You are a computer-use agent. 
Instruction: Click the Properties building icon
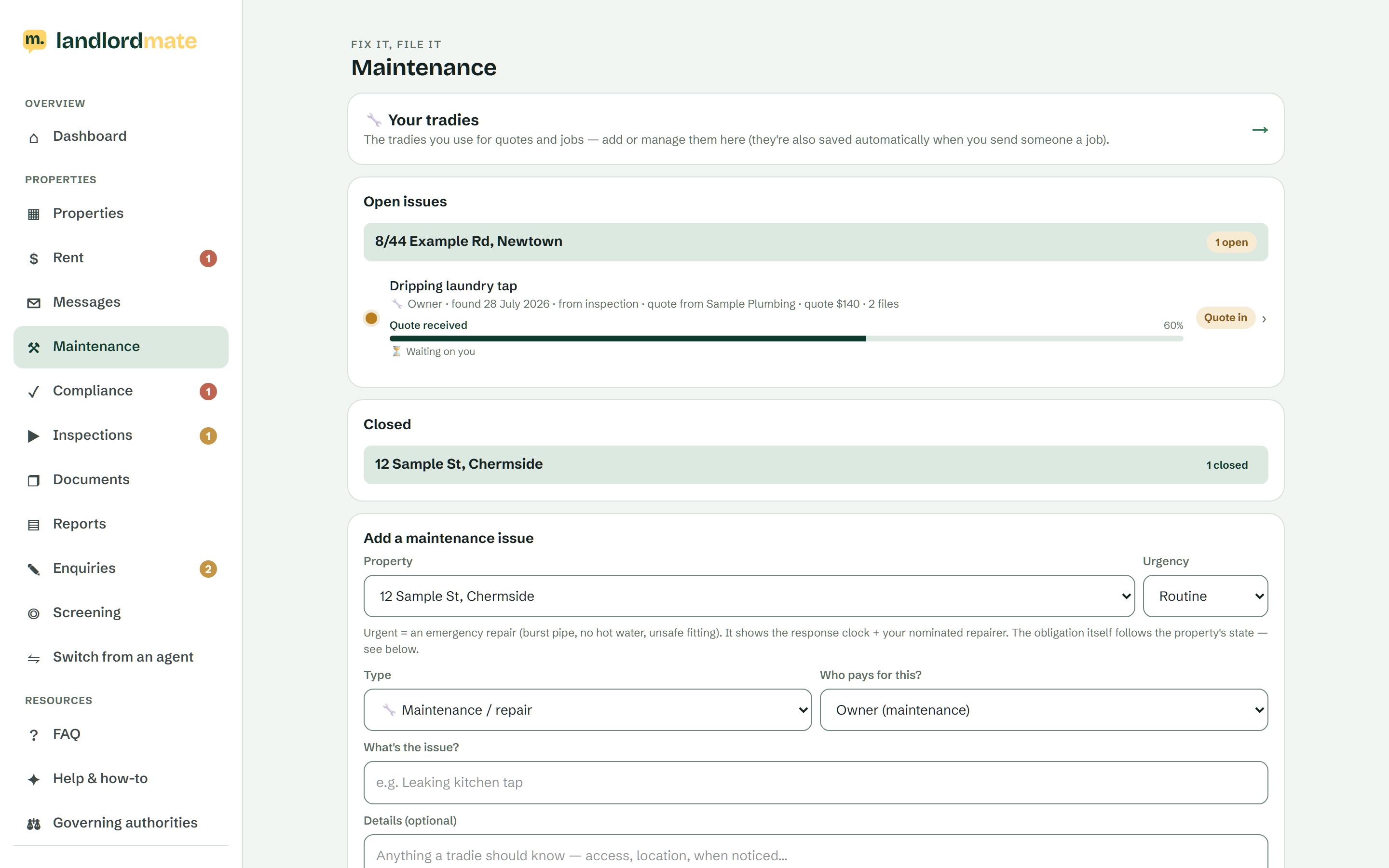click(x=34, y=214)
